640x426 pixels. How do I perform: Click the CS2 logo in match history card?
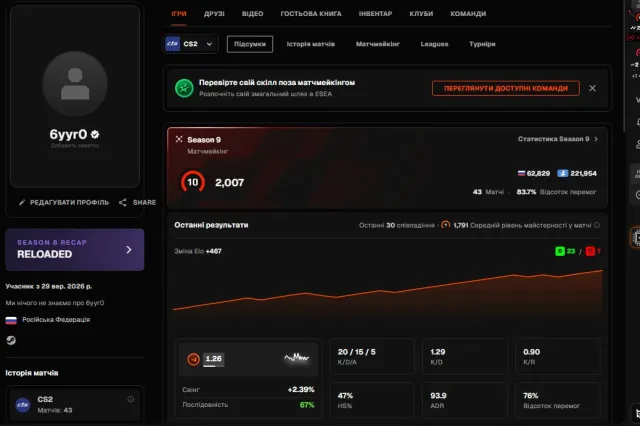click(x=23, y=405)
